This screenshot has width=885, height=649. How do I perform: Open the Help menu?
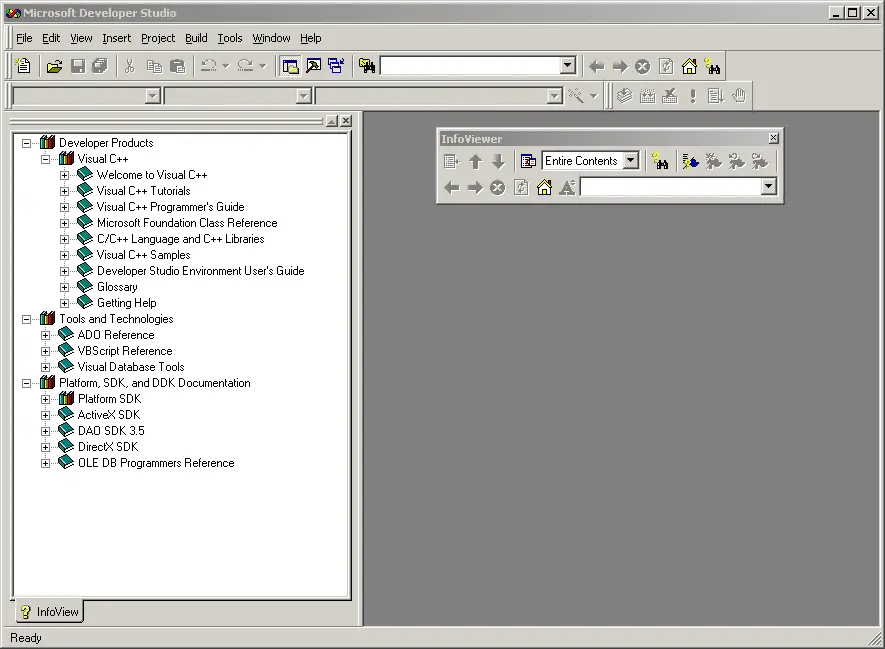[x=310, y=38]
